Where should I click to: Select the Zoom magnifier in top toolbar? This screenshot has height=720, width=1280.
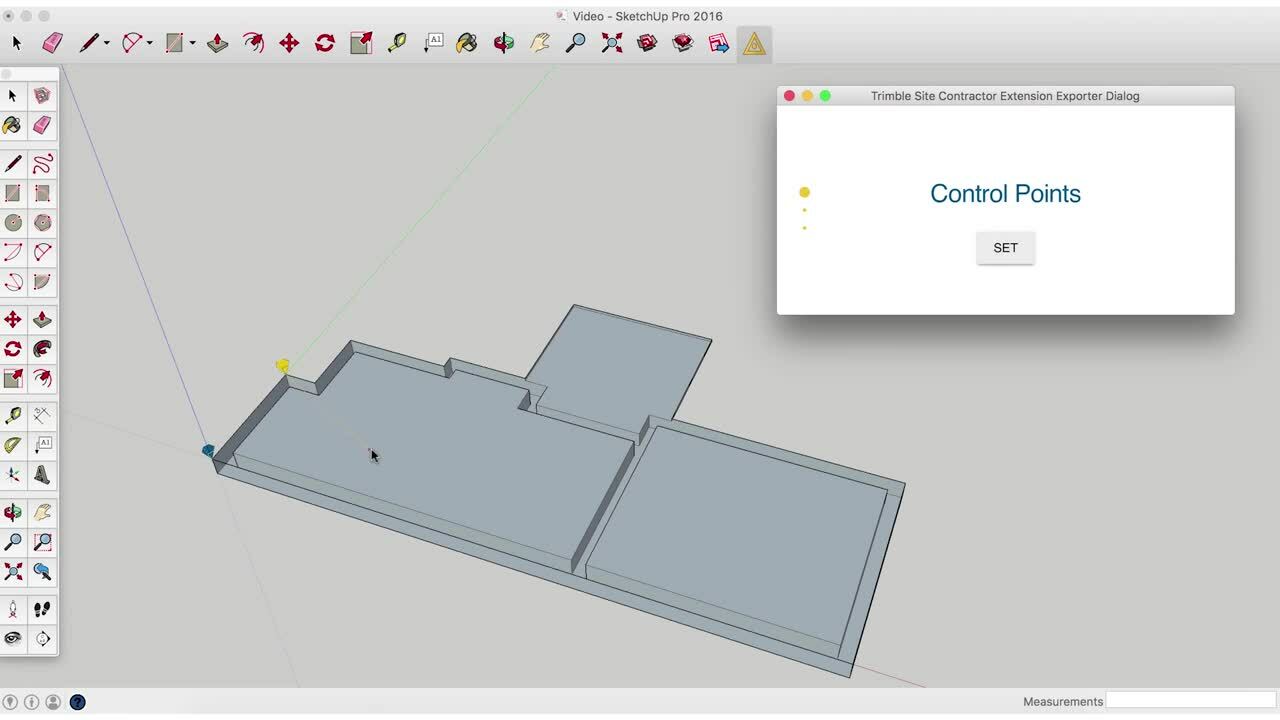pyautogui.click(x=576, y=43)
